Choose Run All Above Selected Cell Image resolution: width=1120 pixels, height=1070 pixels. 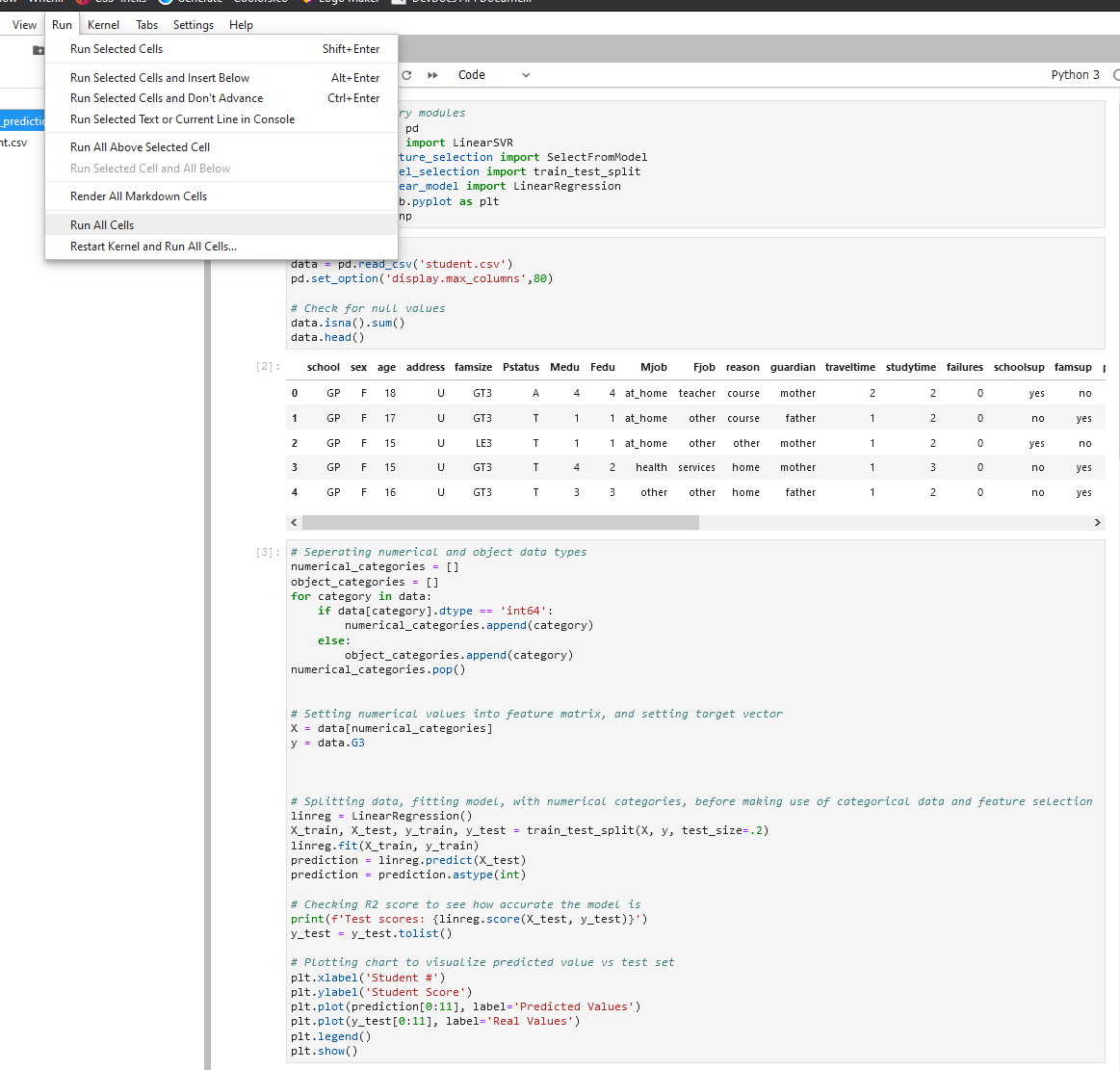[221, 147]
